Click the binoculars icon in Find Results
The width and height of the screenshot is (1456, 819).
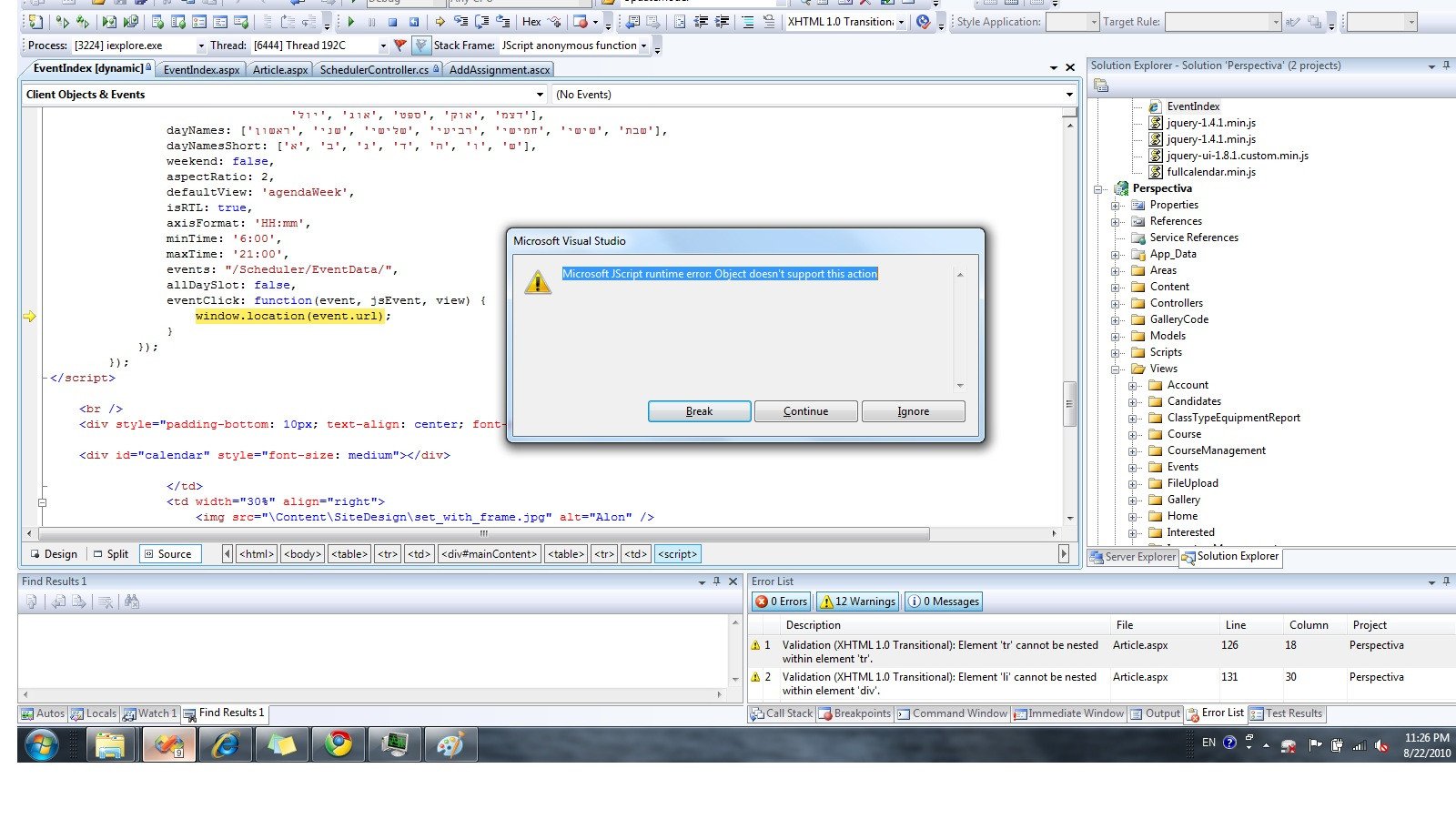(132, 602)
